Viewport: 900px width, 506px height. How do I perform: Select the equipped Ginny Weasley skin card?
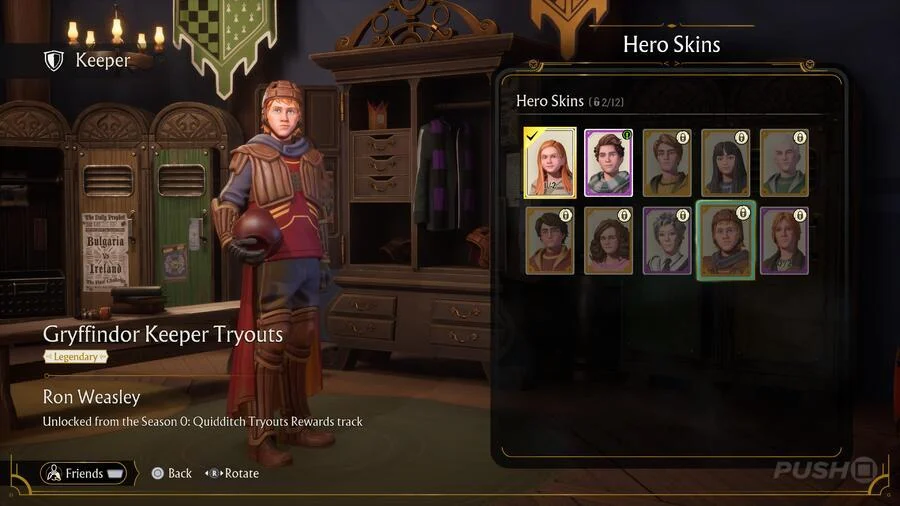[x=550, y=163]
